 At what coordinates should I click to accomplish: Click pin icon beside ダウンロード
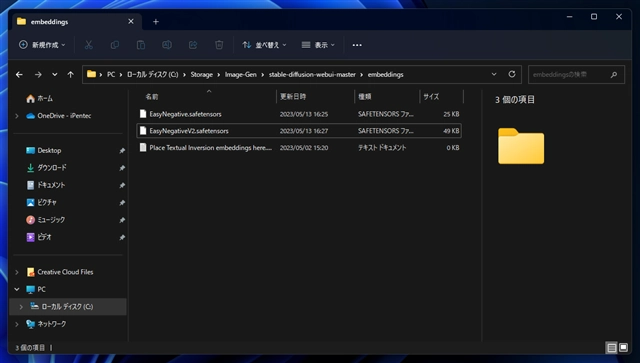(x=122, y=168)
